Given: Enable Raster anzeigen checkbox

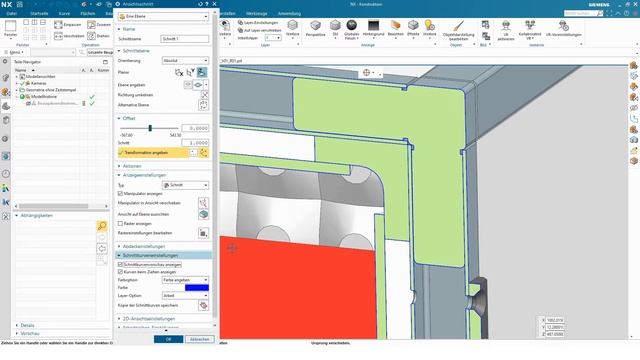Looking at the screenshot, I should 120,224.
